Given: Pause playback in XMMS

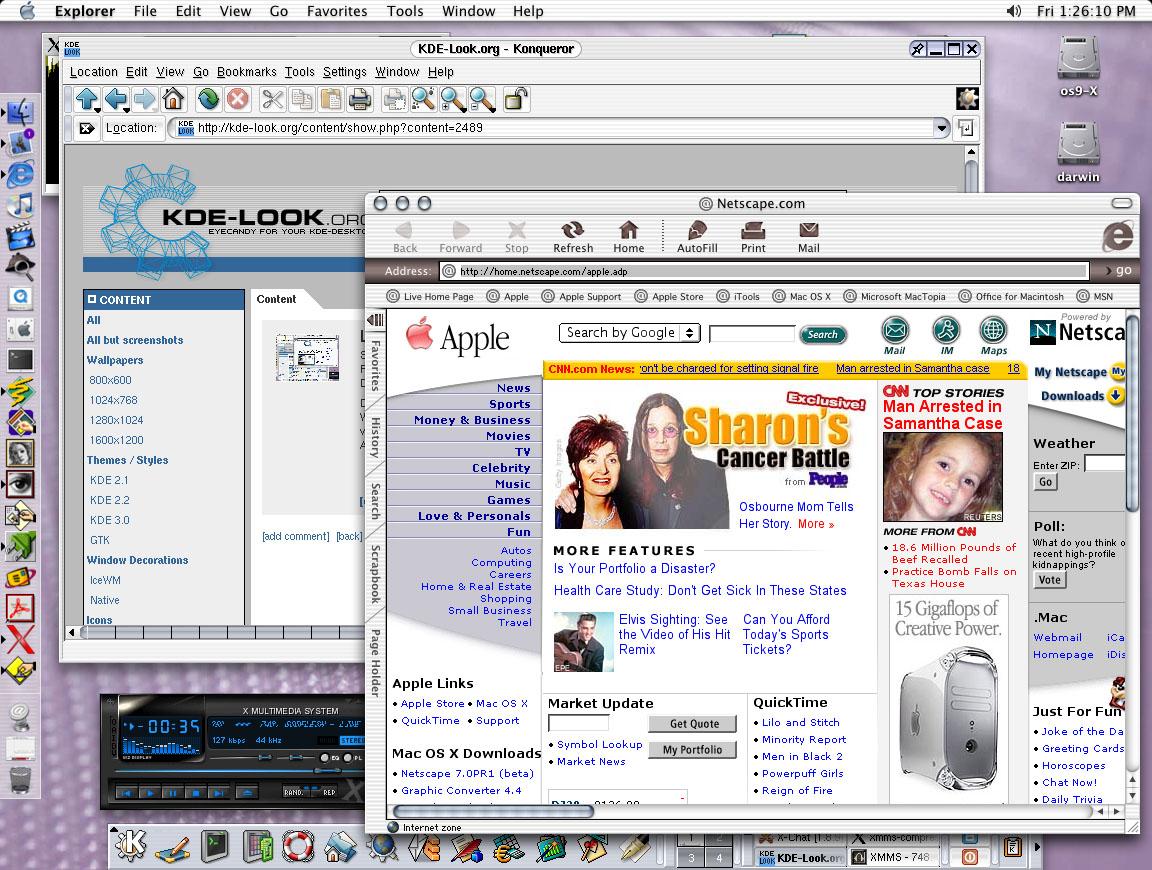Looking at the screenshot, I should (173, 793).
